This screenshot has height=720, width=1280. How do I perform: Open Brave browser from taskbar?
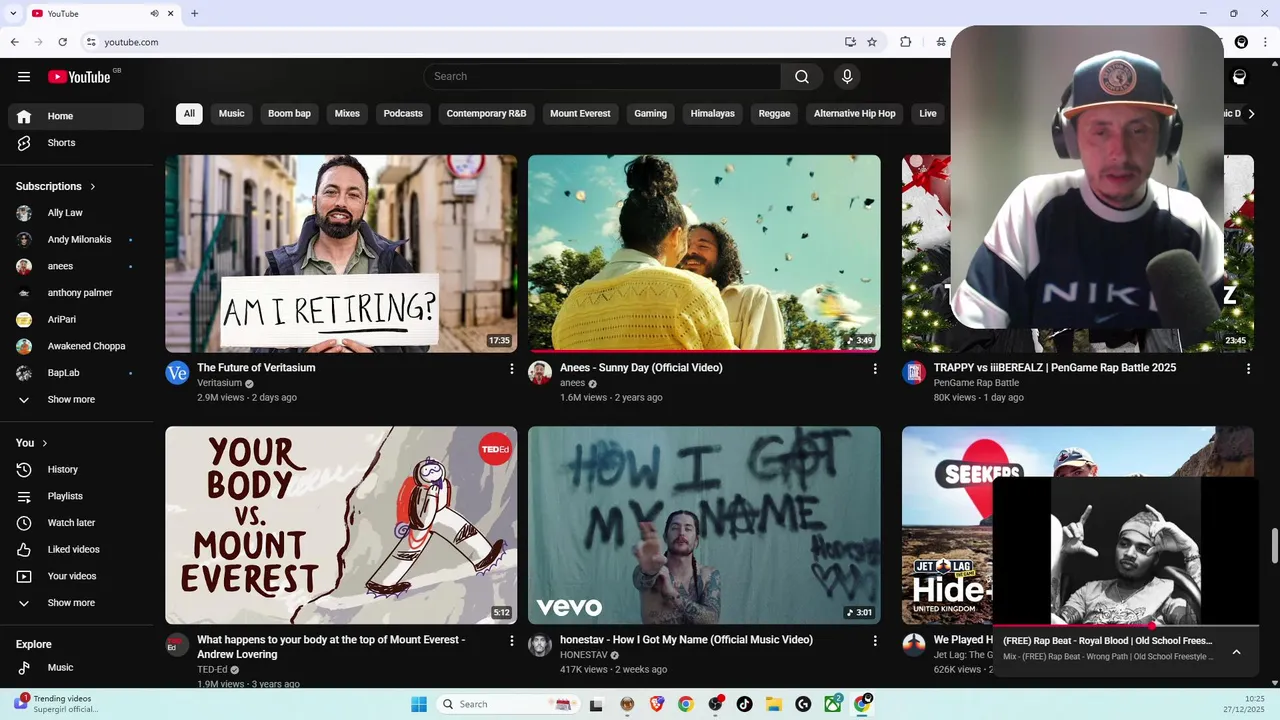[656, 704]
